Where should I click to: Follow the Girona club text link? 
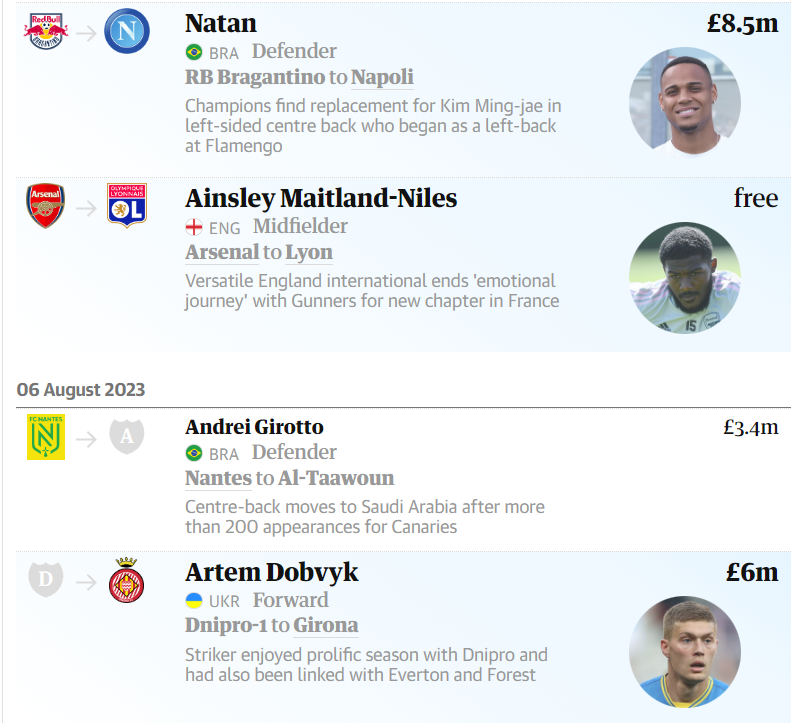(326, 626)
